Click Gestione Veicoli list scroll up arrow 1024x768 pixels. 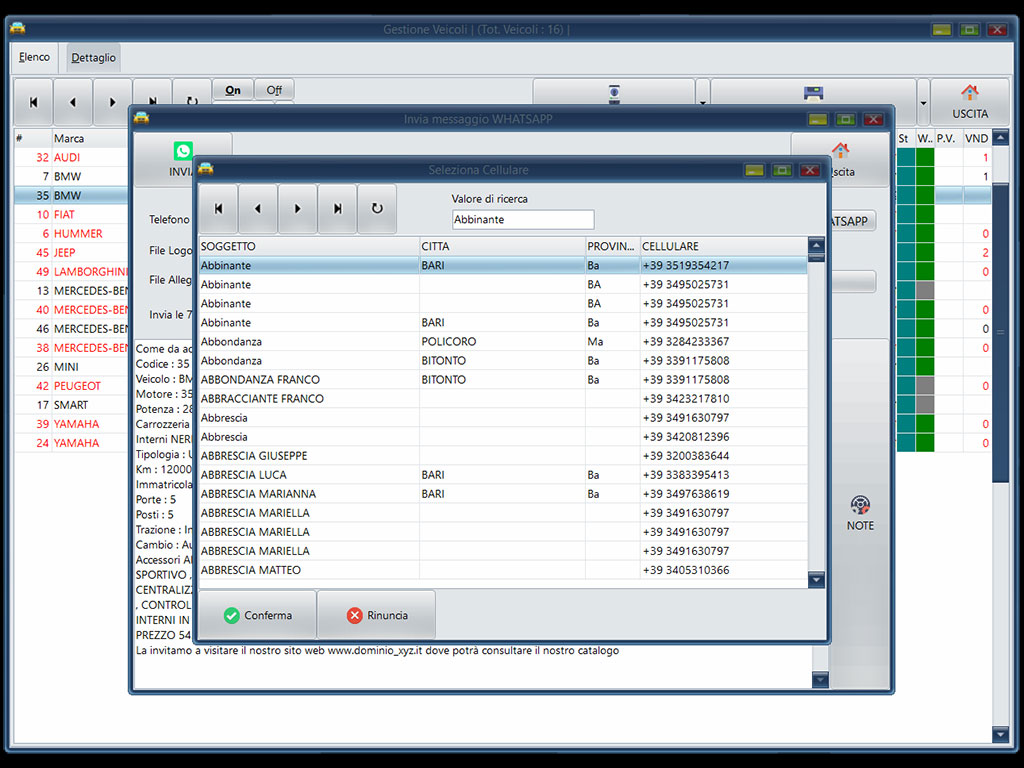1000,137
